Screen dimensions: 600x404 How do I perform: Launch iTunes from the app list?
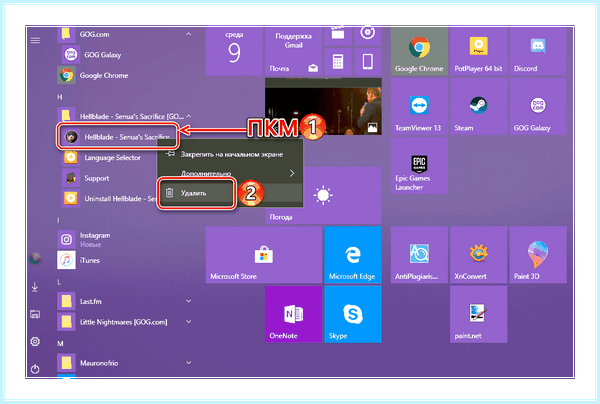pyautogui.click(x=124, y=260)
